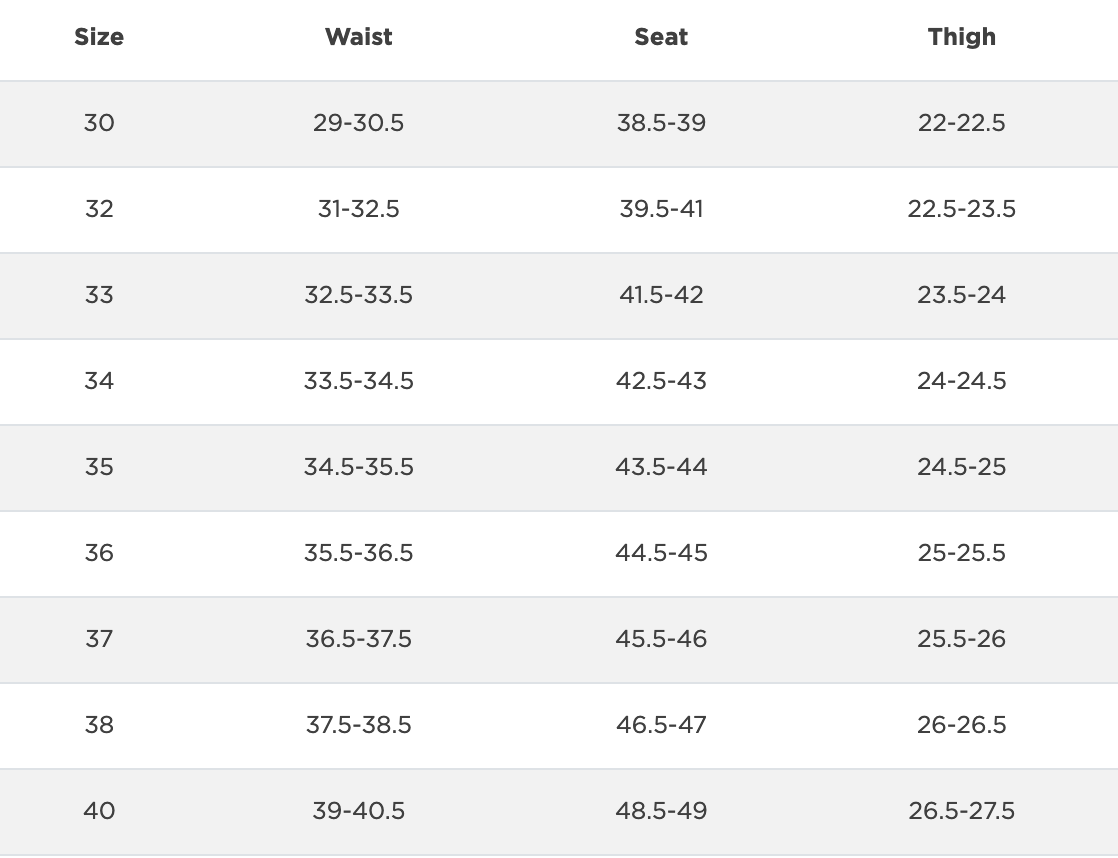
Task: Select size 33 row label
Action: tap(99, 295)
